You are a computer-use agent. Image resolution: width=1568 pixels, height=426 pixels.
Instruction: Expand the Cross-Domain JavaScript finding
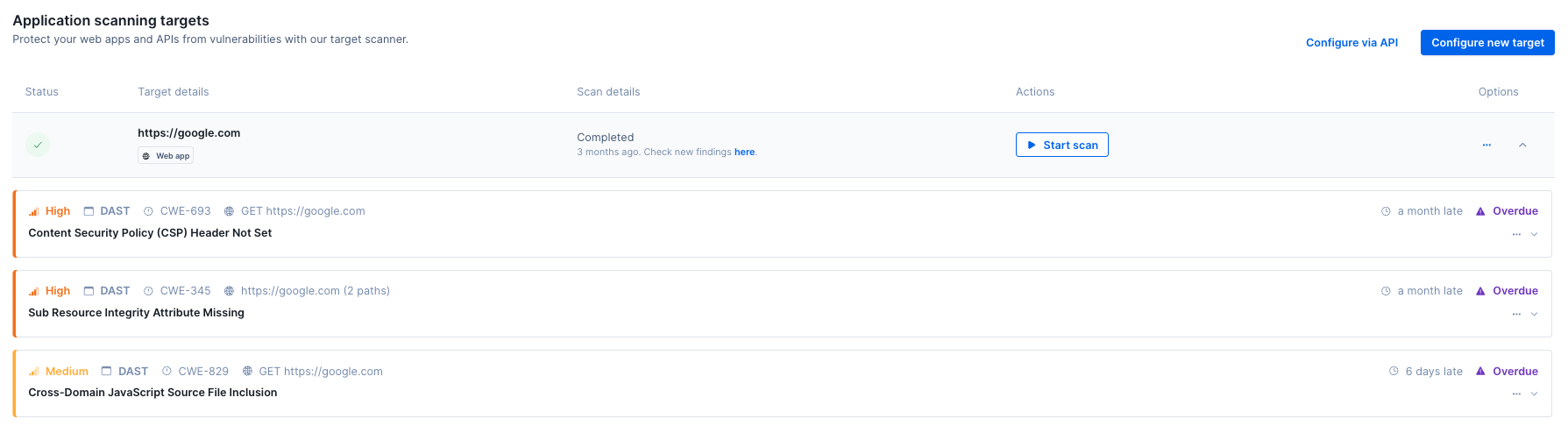pyautogui.click(x=1534, y=394)
